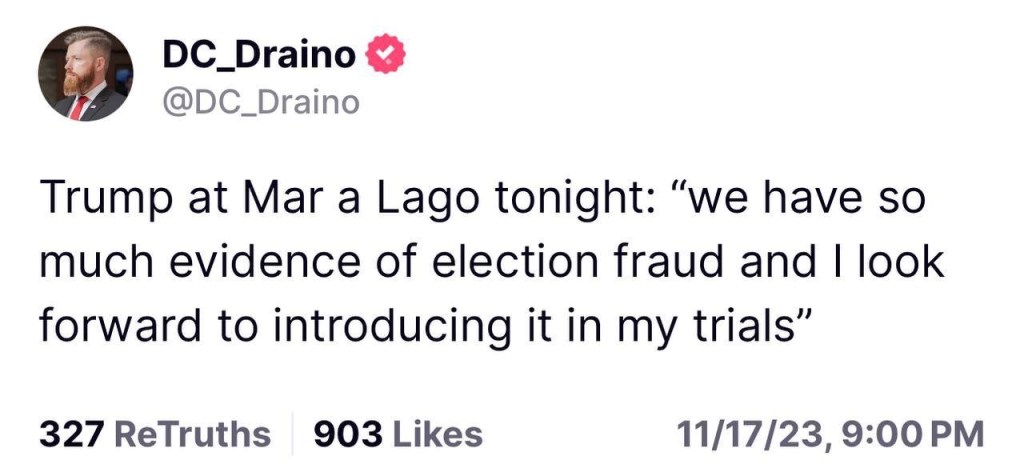Screen dimensions: 1024x472
Task: Click the word "ReTruths" label
Action: tap(193, 435)
